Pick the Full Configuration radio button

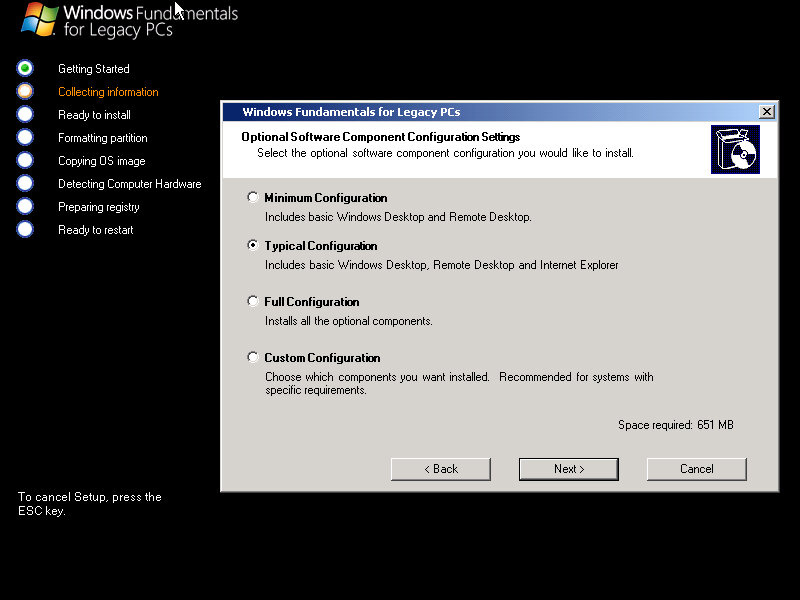tap(253, 301)
